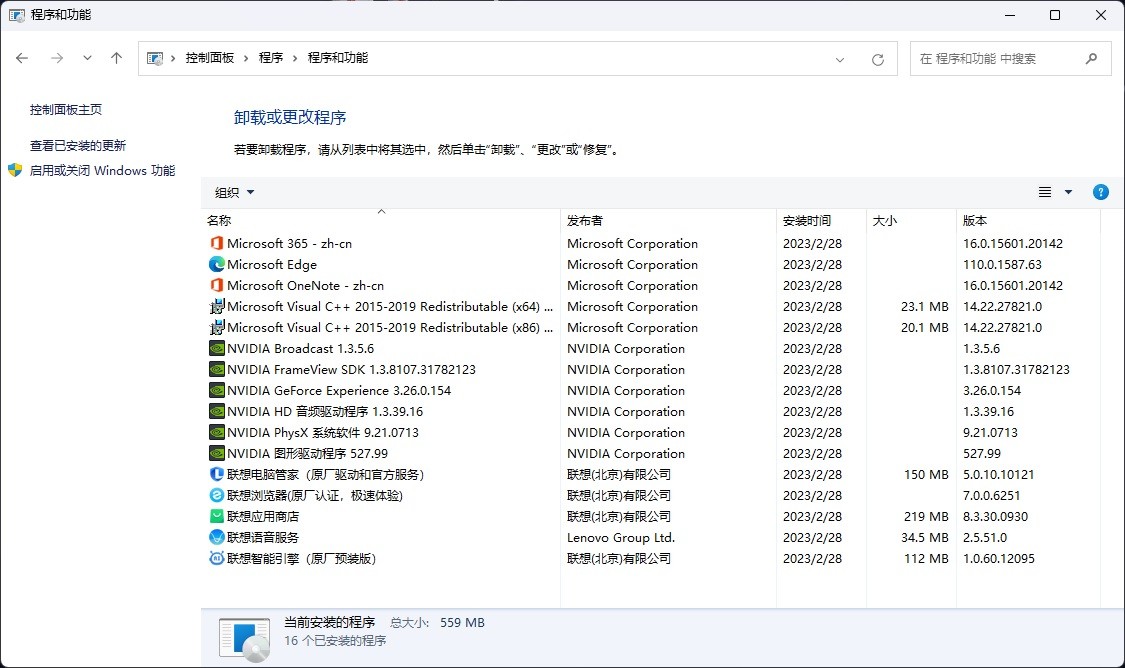This screenshot has height=668, width=1125.
Task: Go up one level with the up arrow
Action: coord(116,58)
